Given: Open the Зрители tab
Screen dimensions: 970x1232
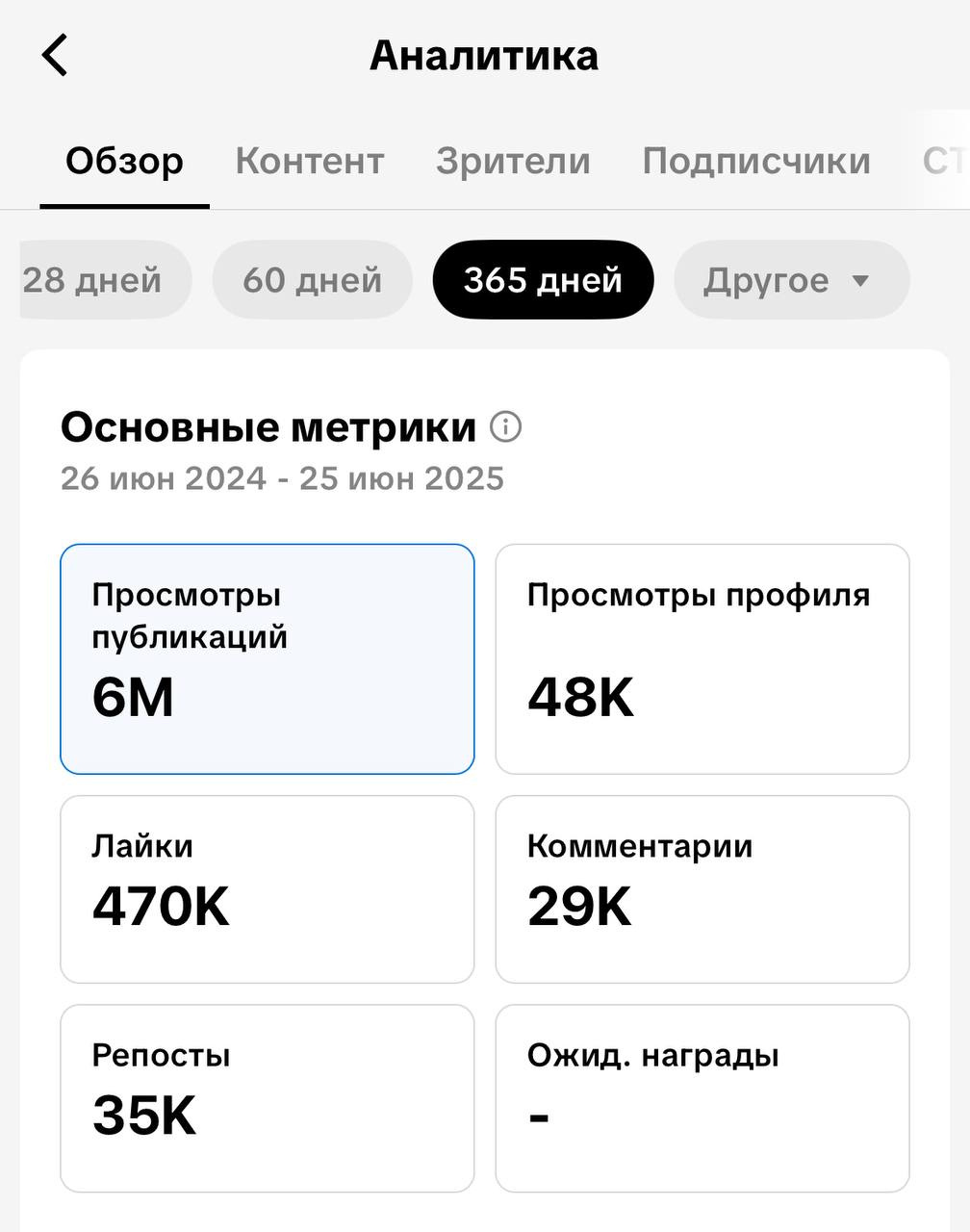Looking at the screenshot, I should click(x=513, y=161).
